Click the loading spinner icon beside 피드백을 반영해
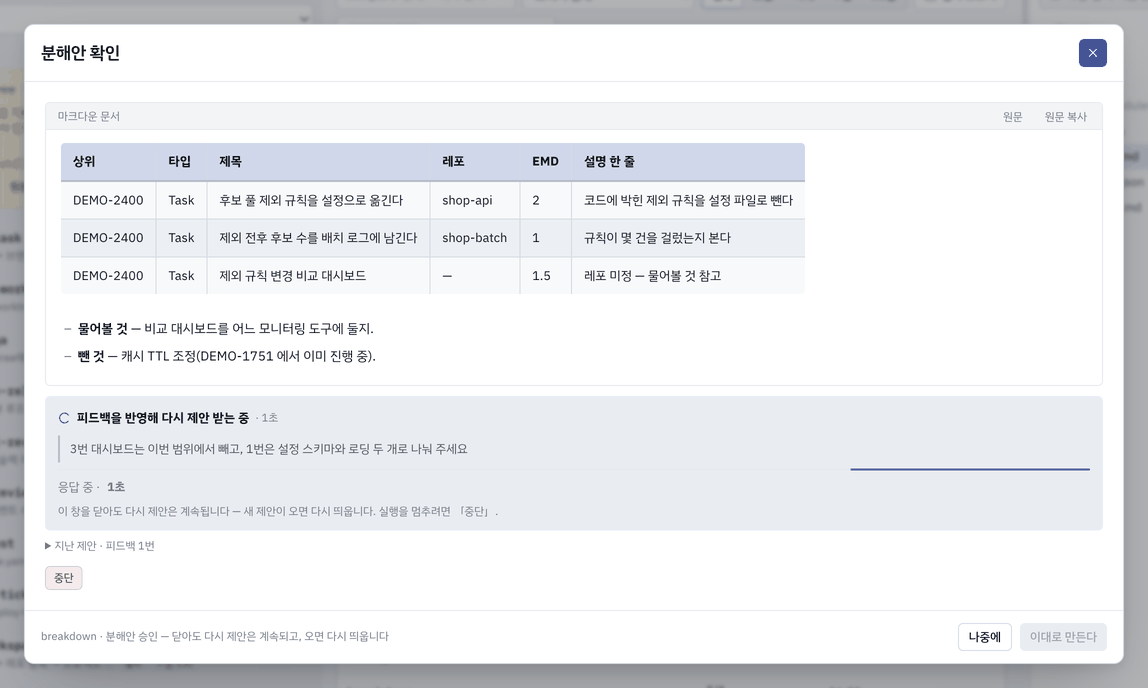 pyautogui.click(x=64, y=418)
